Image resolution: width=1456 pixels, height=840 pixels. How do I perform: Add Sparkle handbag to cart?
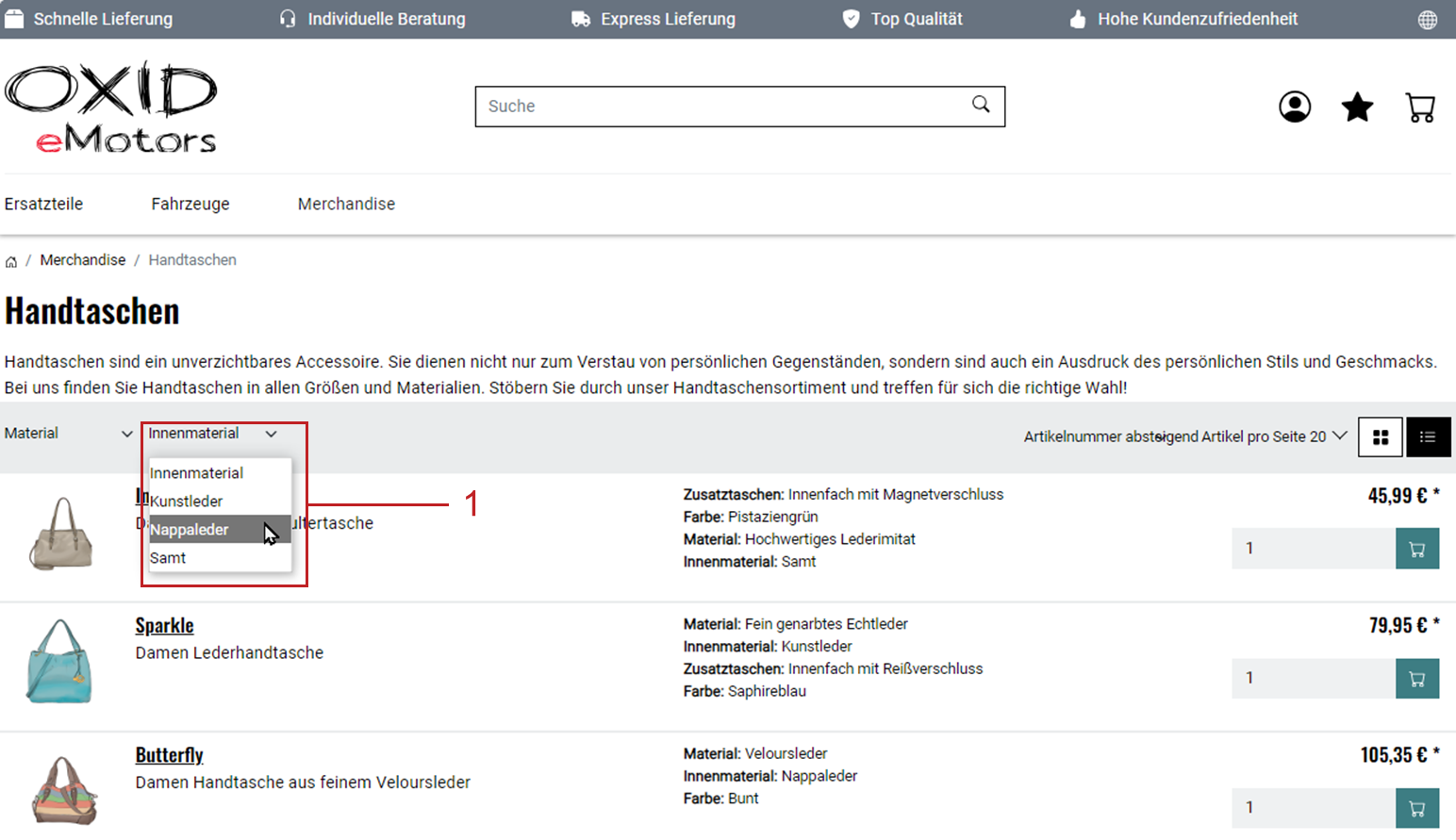(1416, 679)
